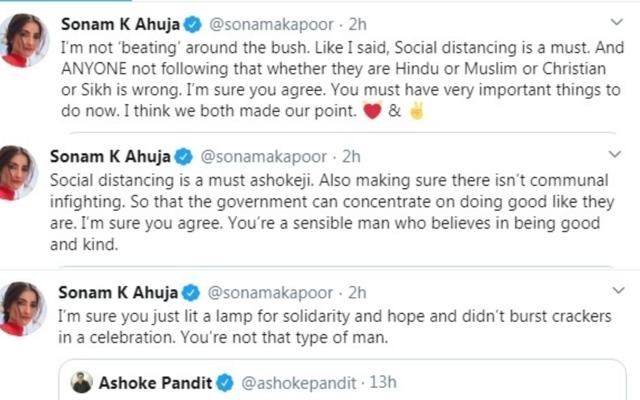Click the 2h timestamp on the first tweet

pos(358,24)
